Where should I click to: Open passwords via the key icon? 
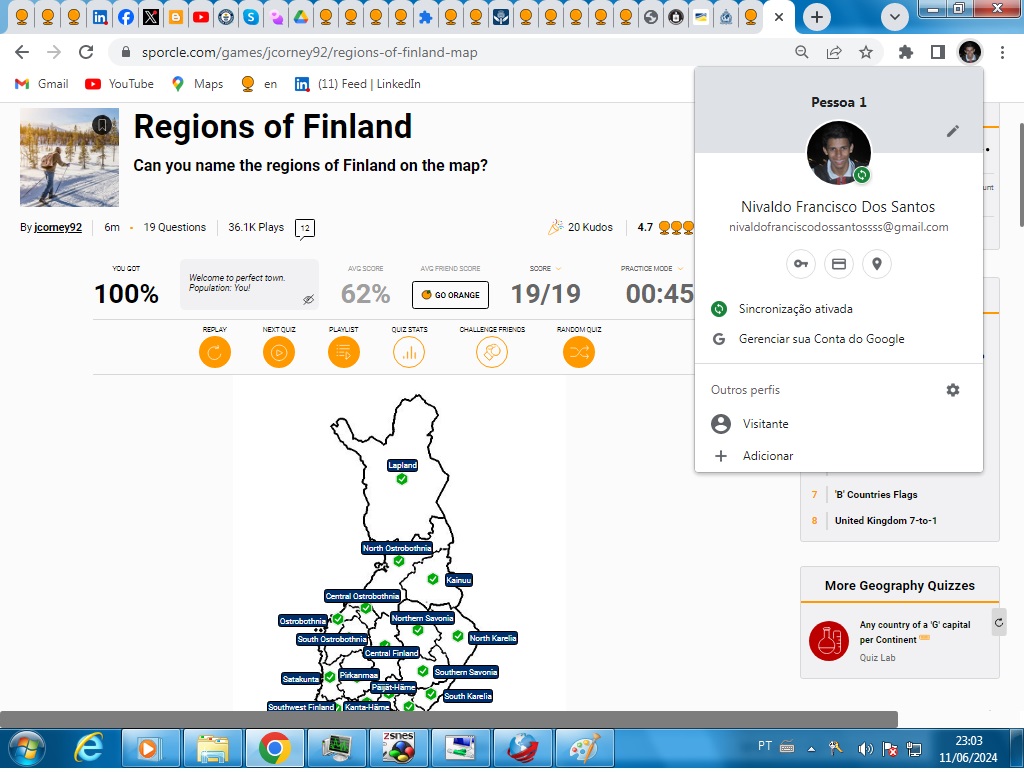[801, 263]
